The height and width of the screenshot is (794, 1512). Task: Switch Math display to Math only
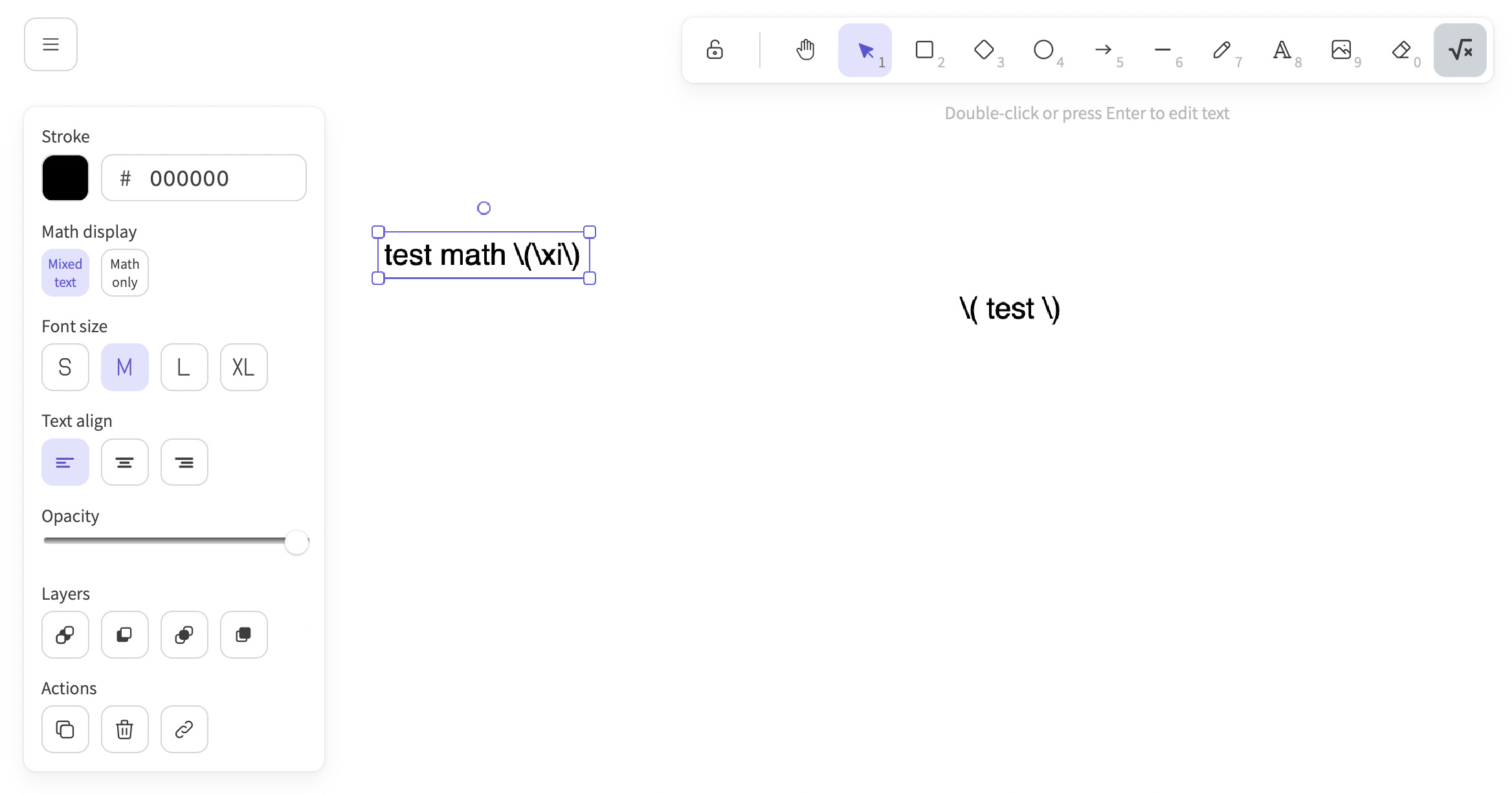pos(124,272)
